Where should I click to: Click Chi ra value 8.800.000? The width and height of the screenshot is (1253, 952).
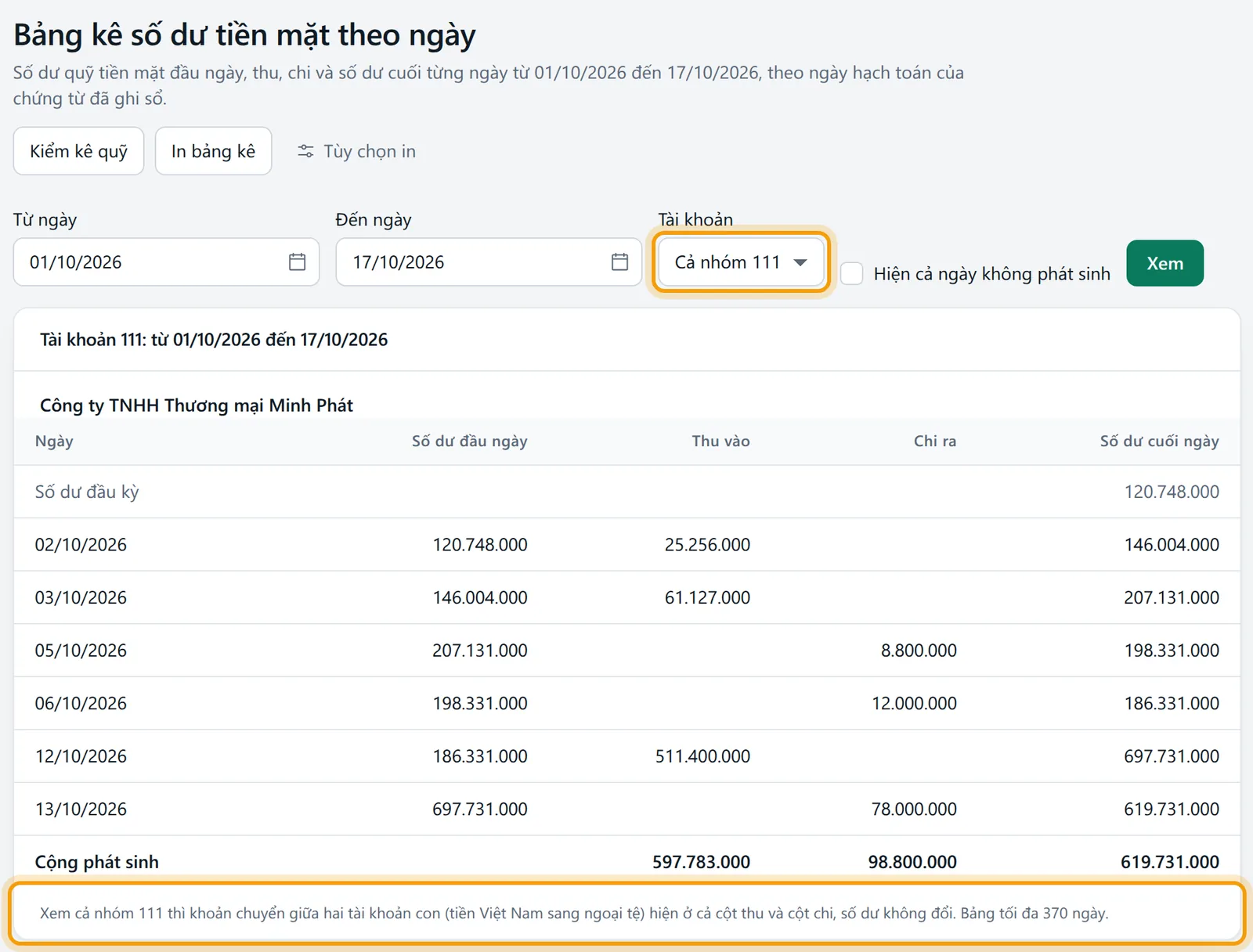(x=919, y=651)
